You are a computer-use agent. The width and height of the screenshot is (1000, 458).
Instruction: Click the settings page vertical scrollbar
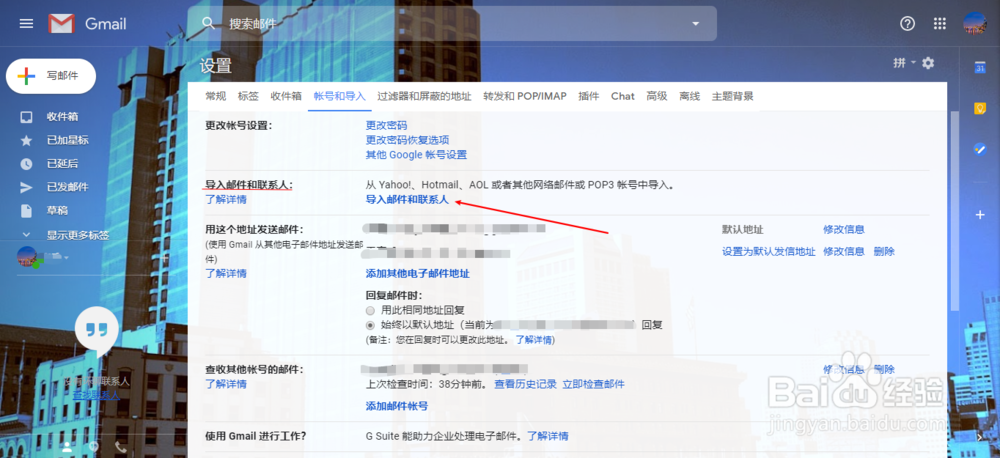(954, 211)
